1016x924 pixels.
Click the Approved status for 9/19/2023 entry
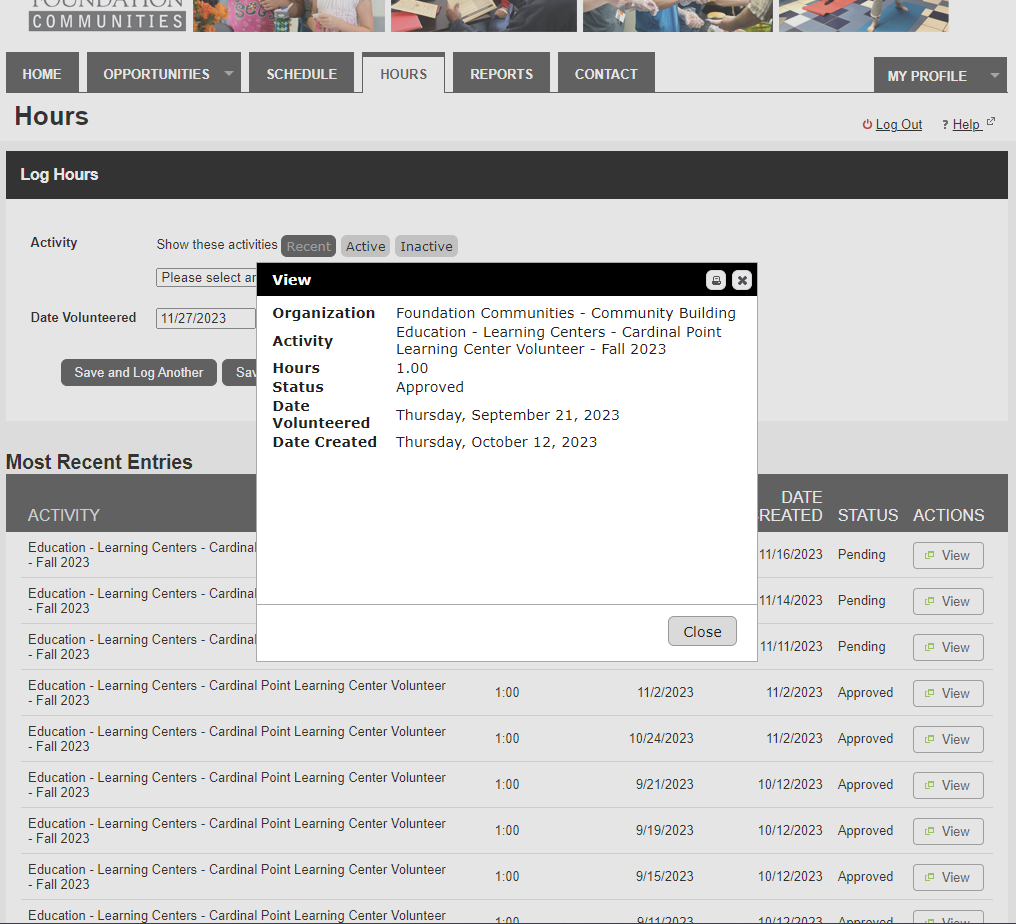[865, 831]
